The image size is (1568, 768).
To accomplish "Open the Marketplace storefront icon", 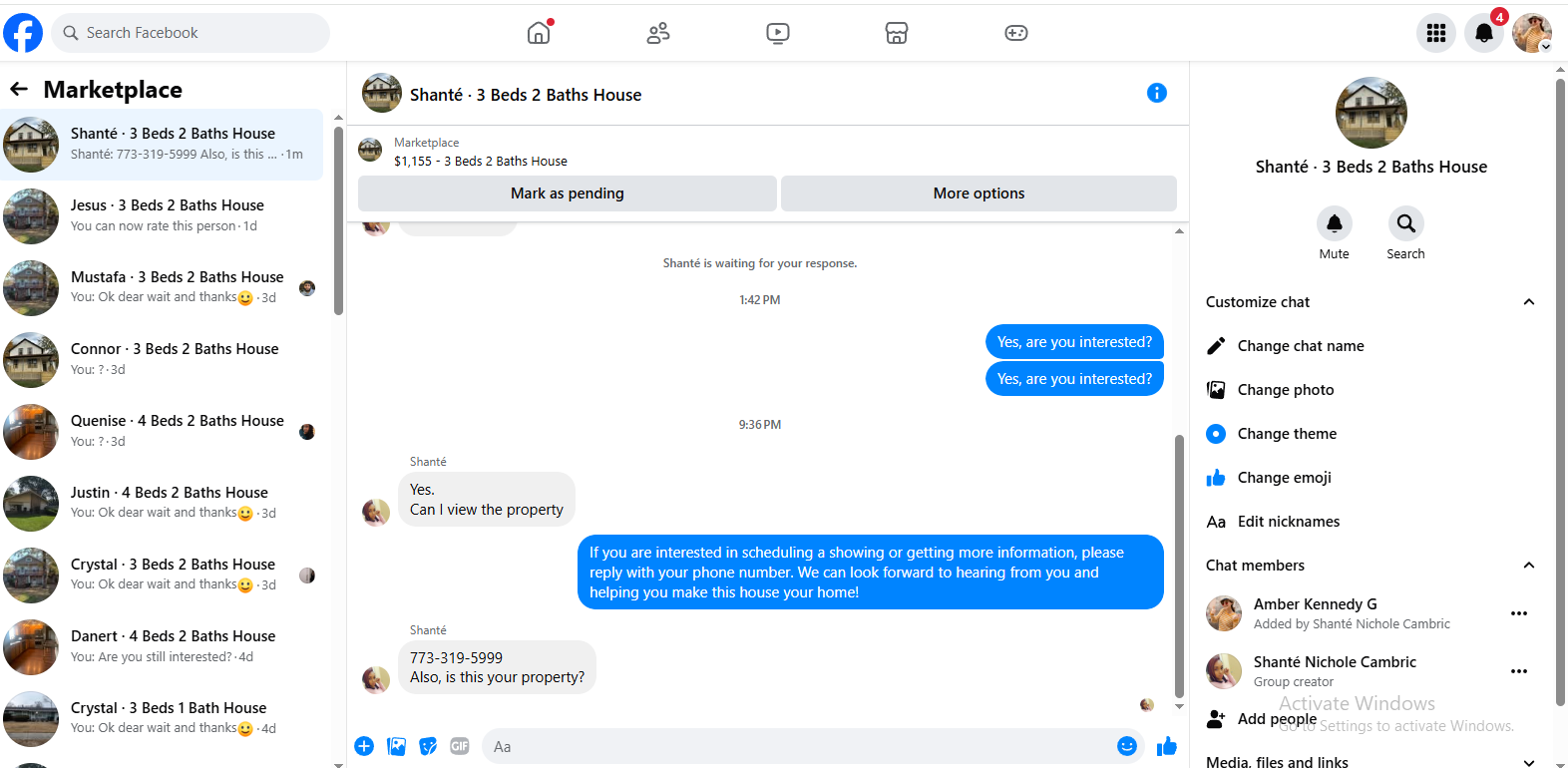I will pos(897,33).
